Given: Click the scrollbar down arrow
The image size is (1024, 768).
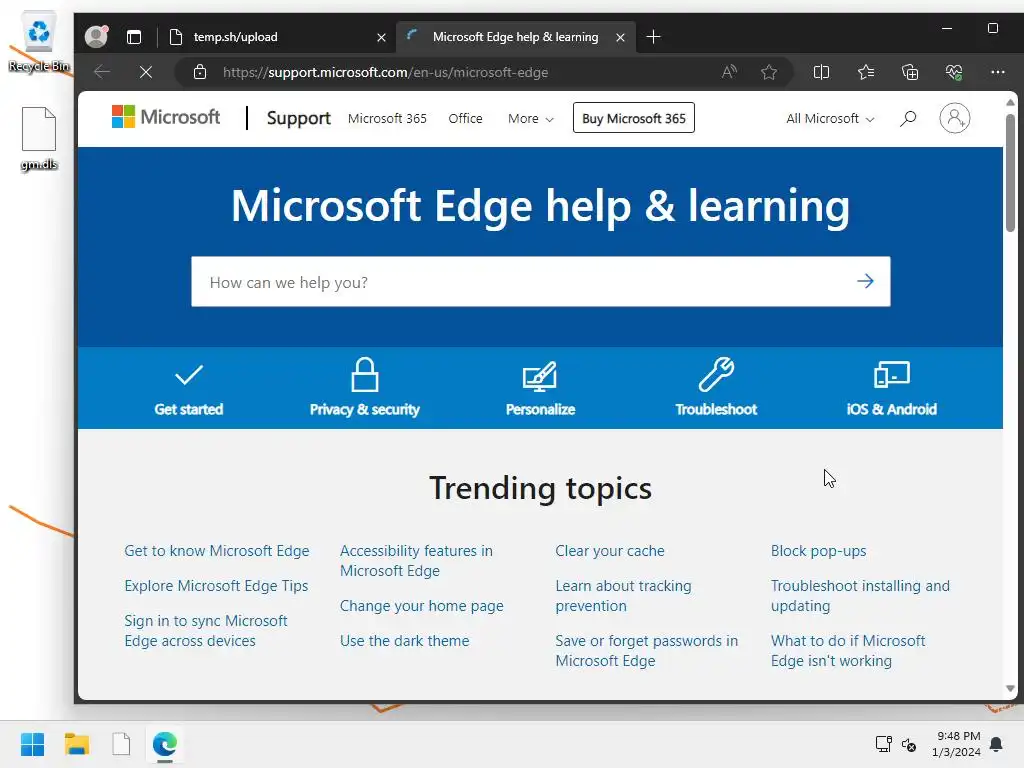Looking at the screenshot, I should (x=1010, y=688).
